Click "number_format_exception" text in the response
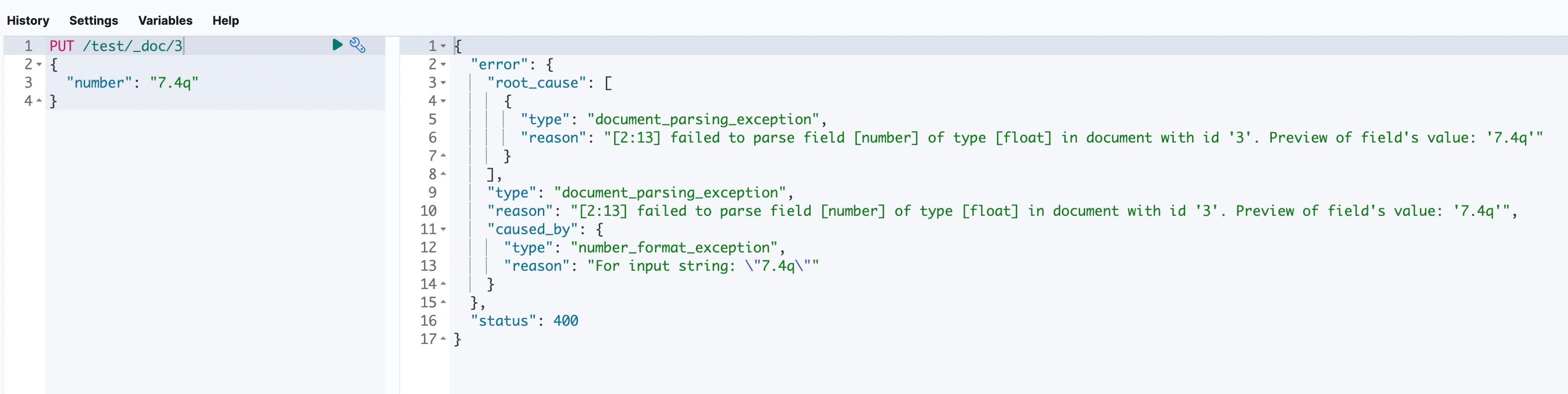This screenshot has width=1568, height=394. click(x=675, y=247)
